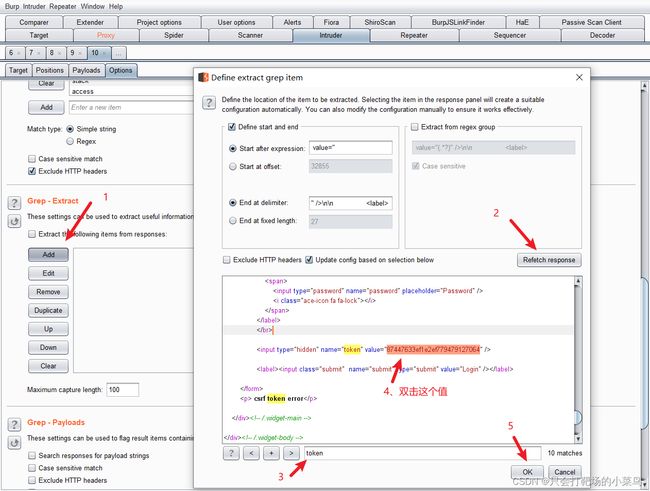Viewport: 650px width, 491px height.
Task: Click the Down button
Action: click(49, 348)
